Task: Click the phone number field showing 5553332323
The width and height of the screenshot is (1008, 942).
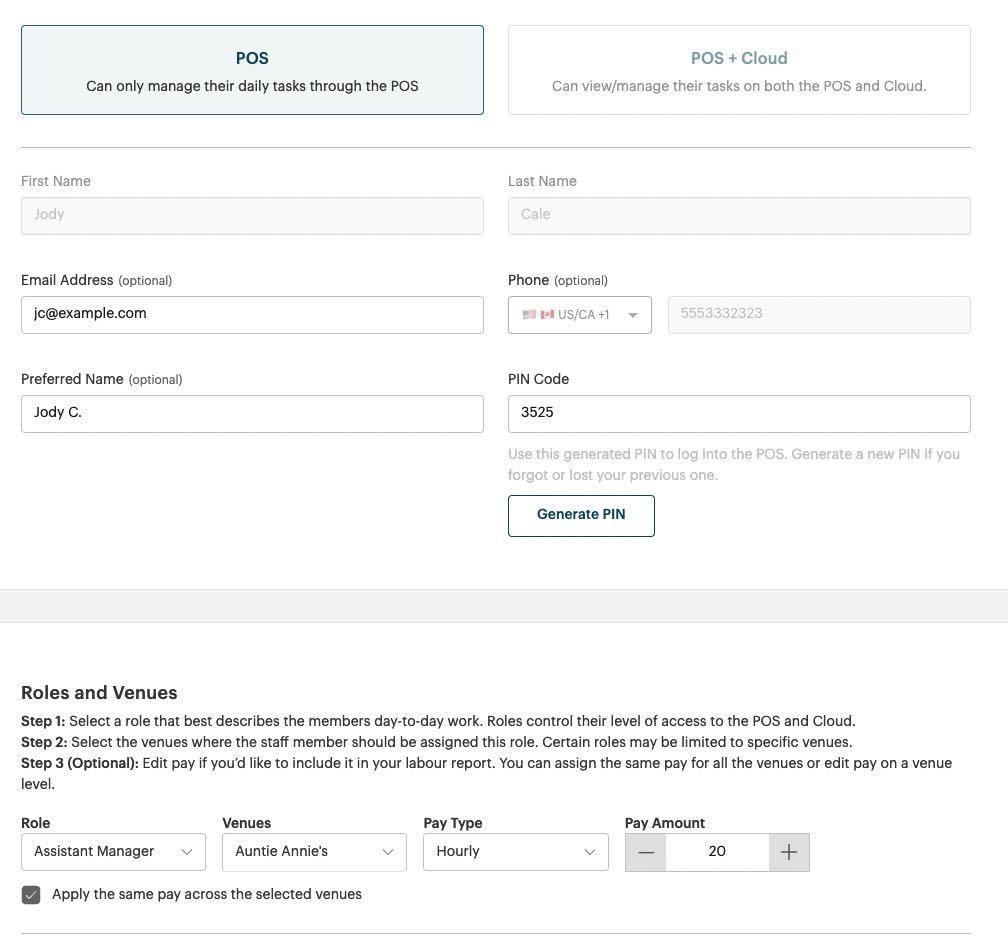Action: click(818, 313)
